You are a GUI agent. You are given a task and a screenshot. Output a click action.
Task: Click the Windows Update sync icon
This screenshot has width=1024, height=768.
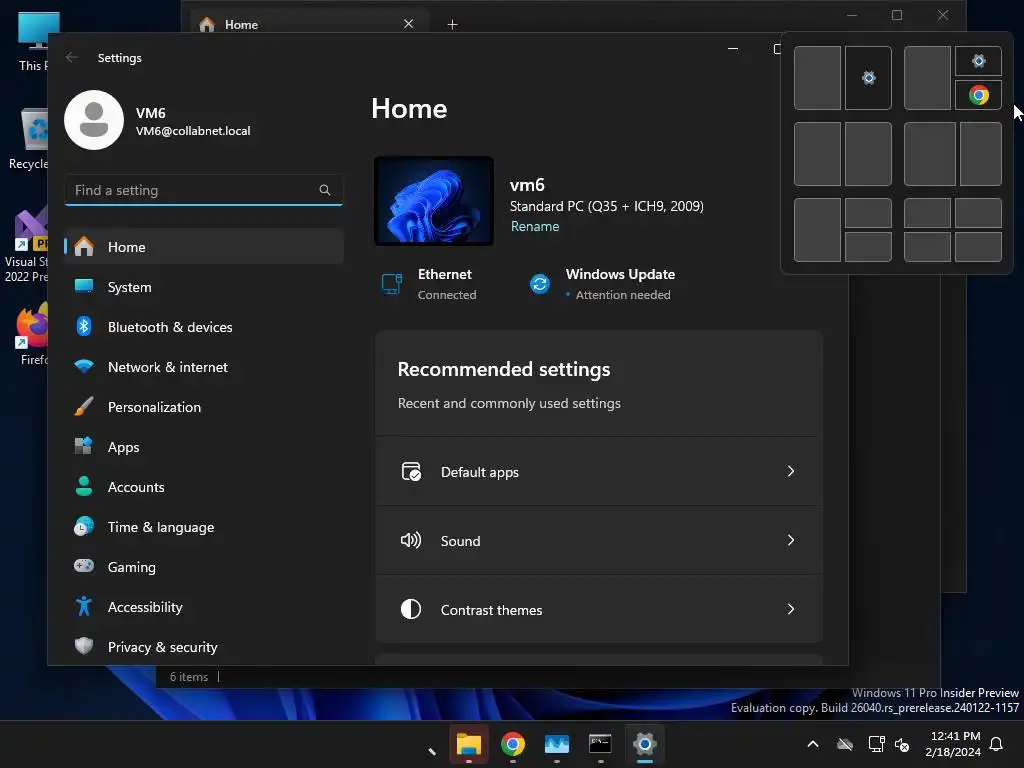pos(539,284)
